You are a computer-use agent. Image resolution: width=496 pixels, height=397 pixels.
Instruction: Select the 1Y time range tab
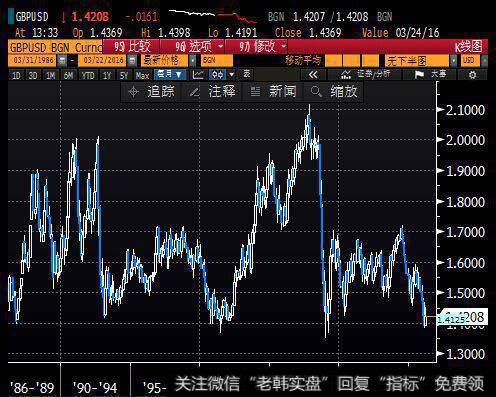point(107,75)
